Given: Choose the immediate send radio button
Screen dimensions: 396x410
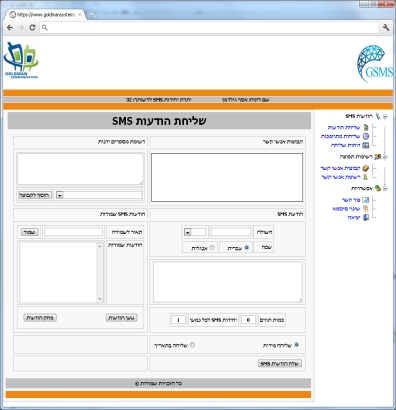Looking at the screenshot, I should click(x=296, y=345).
